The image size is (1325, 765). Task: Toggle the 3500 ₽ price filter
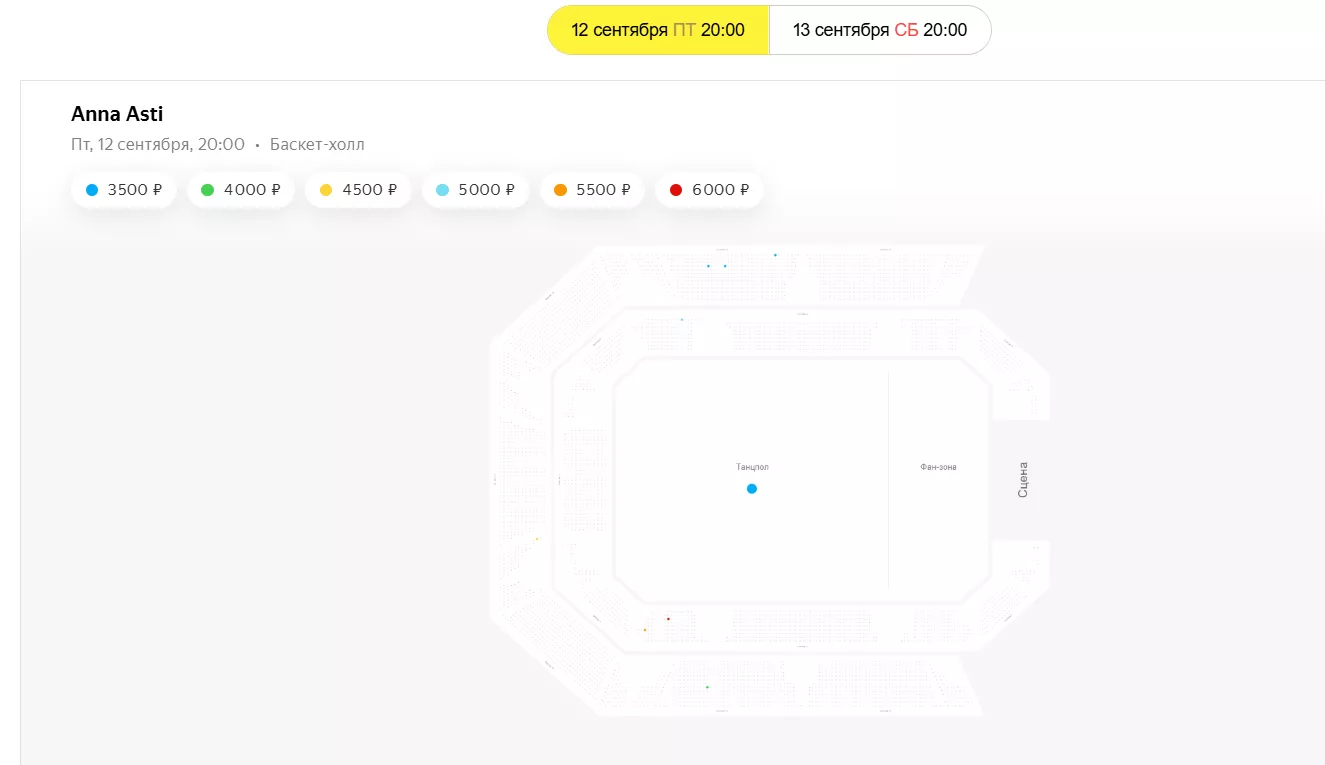click(124, 190)
